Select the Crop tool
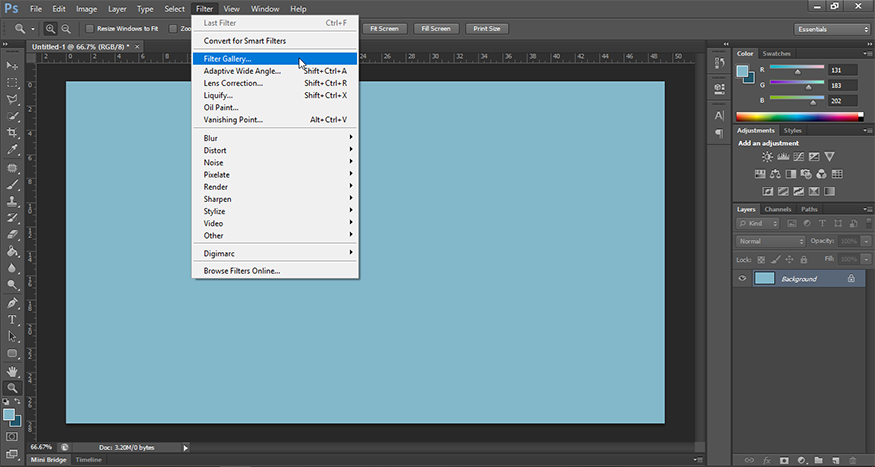This screenshot has height=467, width=875. (x=12, y=133)
